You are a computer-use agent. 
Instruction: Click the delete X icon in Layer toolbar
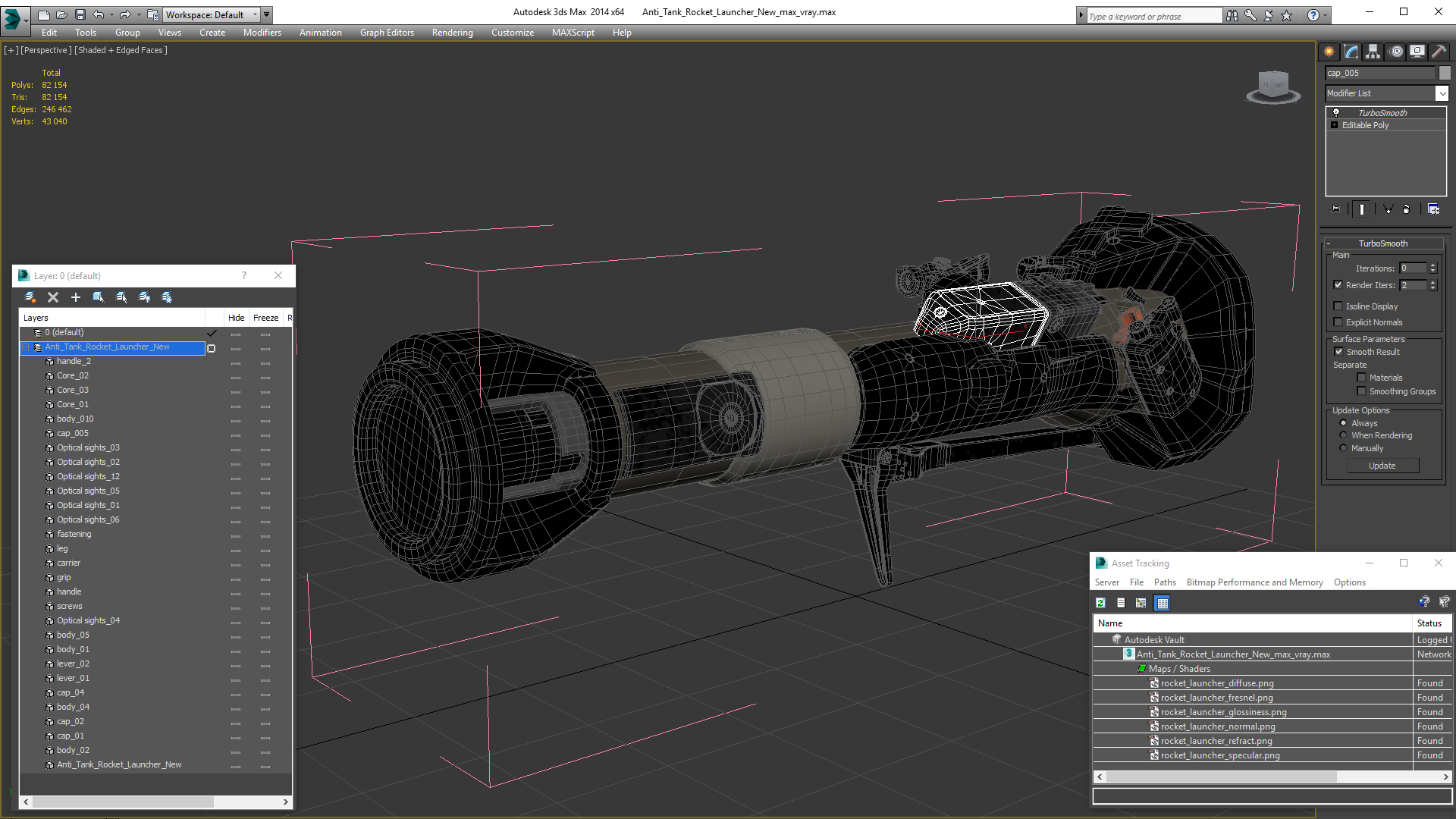53,297
